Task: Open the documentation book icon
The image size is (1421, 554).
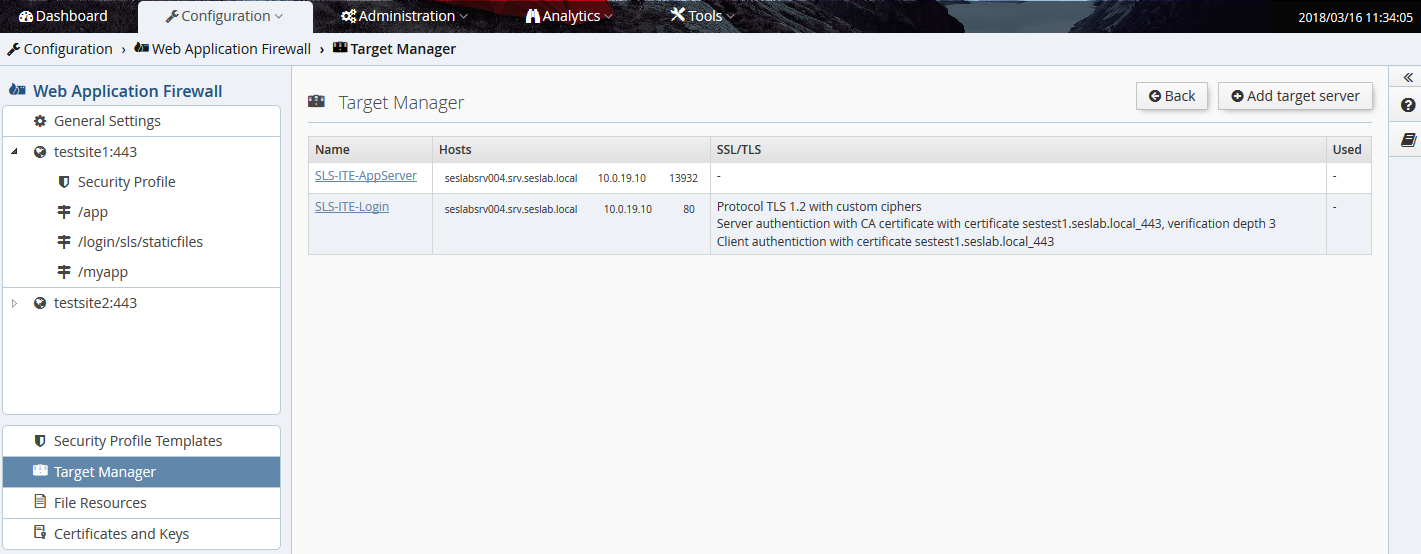Action: [1408, 140]
